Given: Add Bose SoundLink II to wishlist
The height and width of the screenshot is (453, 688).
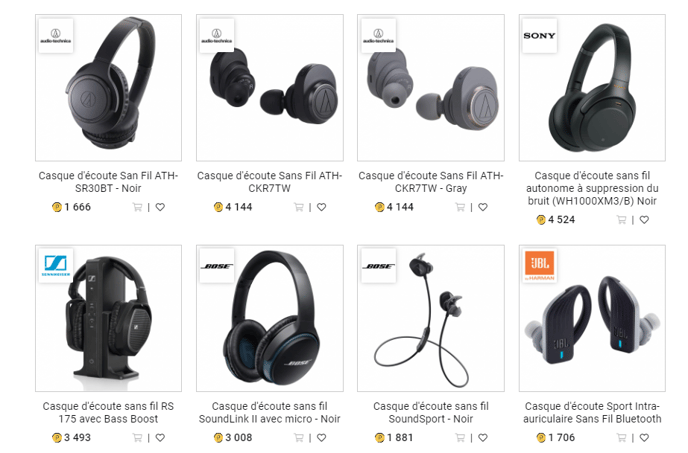Looking at the screenshot, I should coord(322,438).
